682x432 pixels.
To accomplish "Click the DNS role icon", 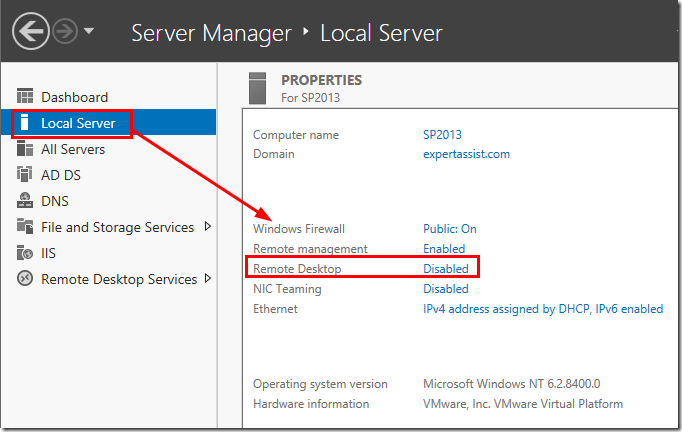I will [x=25, y=201].
